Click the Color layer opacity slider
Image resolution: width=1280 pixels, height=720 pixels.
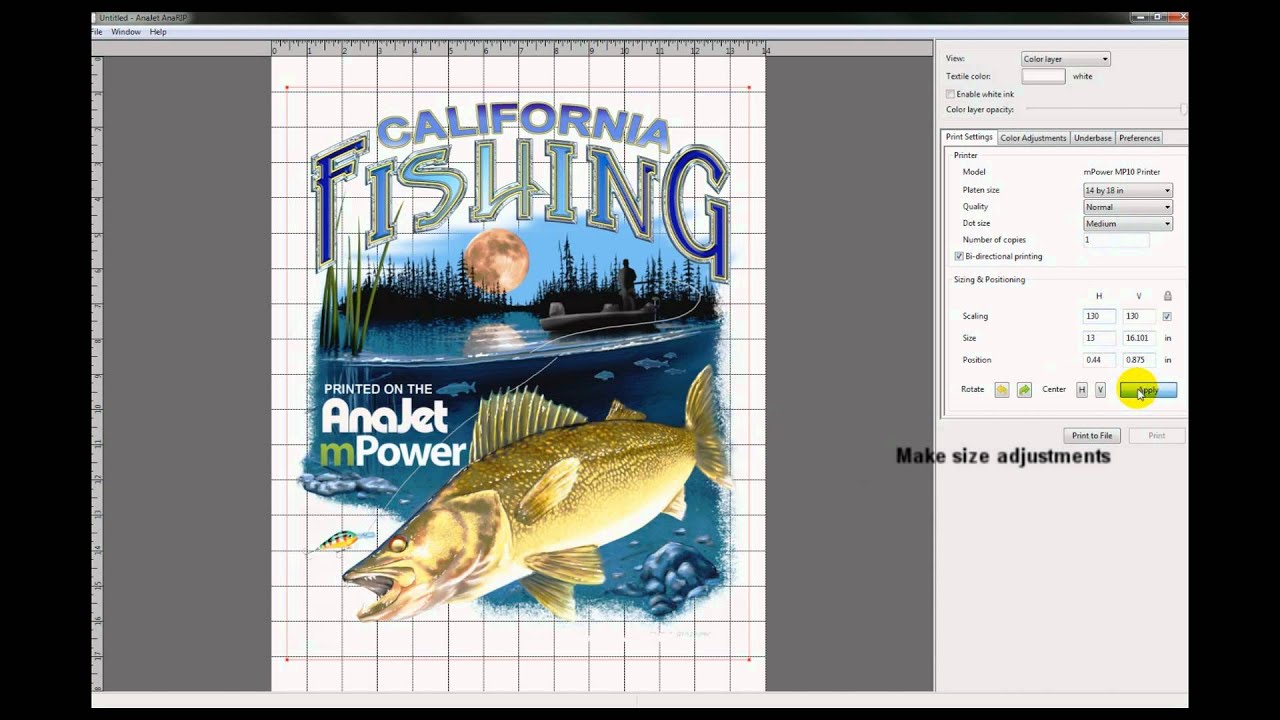(1105, 109)
